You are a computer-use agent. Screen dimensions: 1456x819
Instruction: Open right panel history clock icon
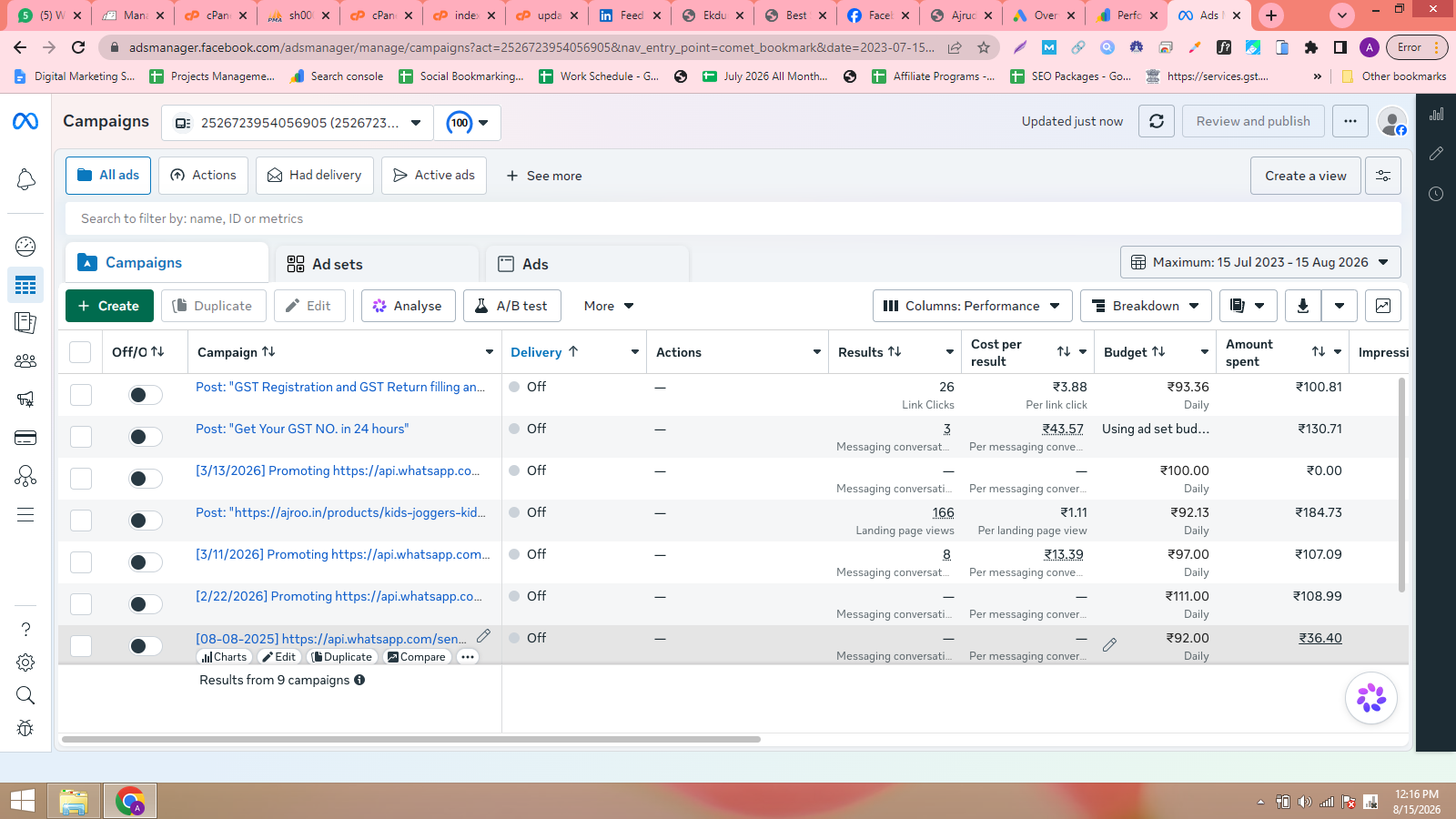point(1436,194)
